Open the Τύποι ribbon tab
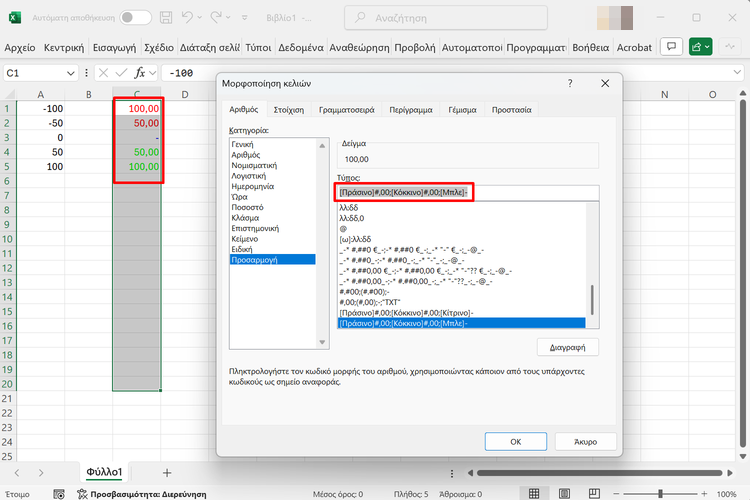 pyautogui.click(x=258, y=47)
